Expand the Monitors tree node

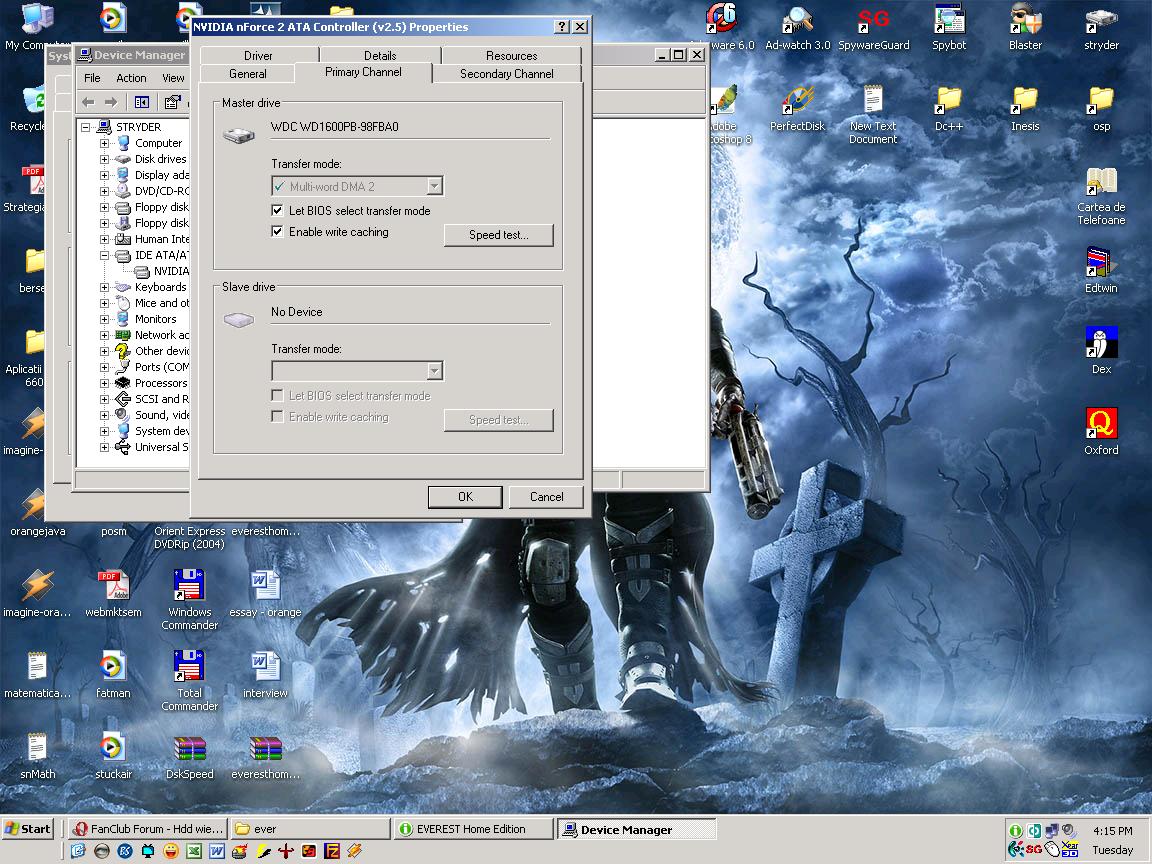tap(104, 320)
